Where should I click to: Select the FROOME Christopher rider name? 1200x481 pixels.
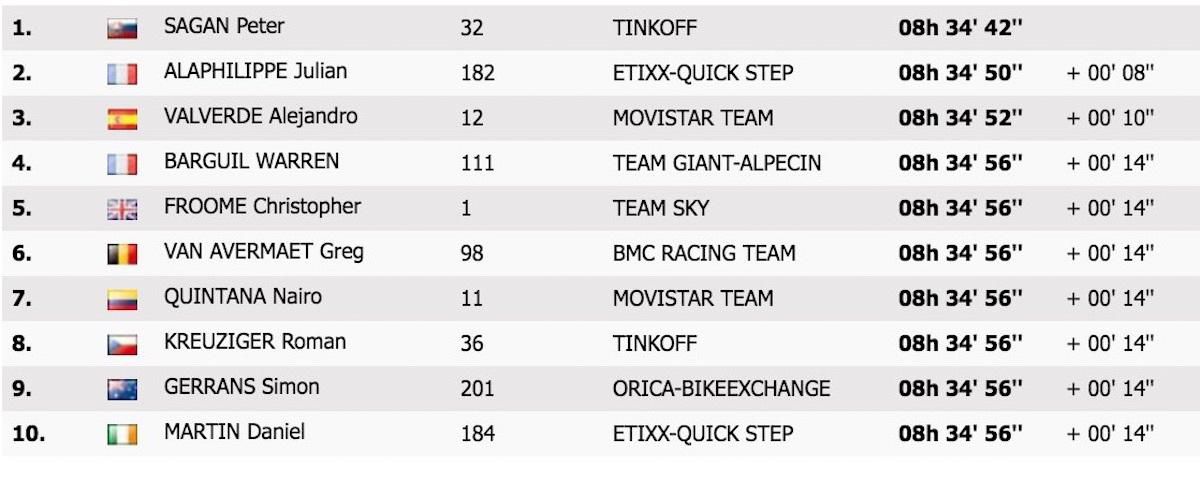coord(262,207)
